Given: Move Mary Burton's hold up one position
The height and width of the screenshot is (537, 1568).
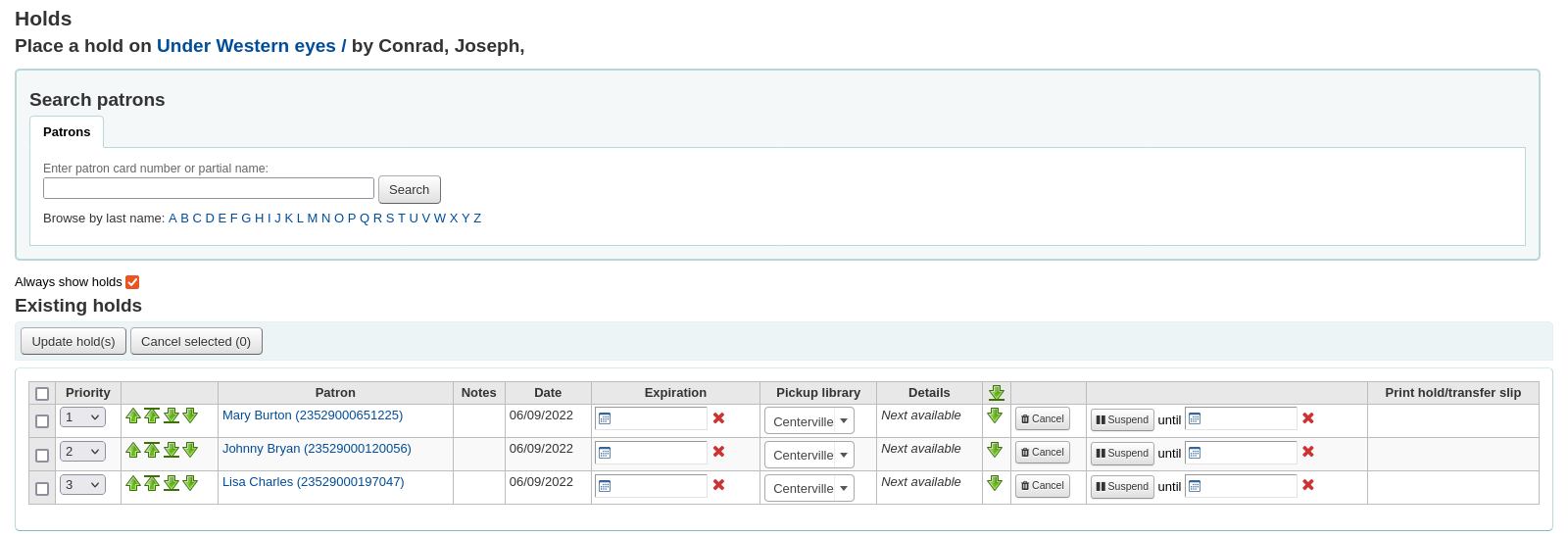Looking at the screenshot, I should (133, 415).
